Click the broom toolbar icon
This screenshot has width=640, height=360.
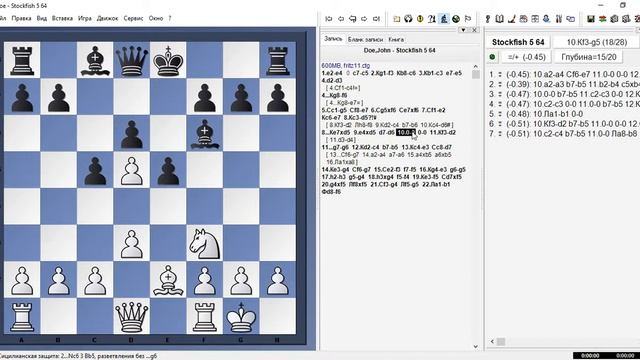tap(511, 19)
